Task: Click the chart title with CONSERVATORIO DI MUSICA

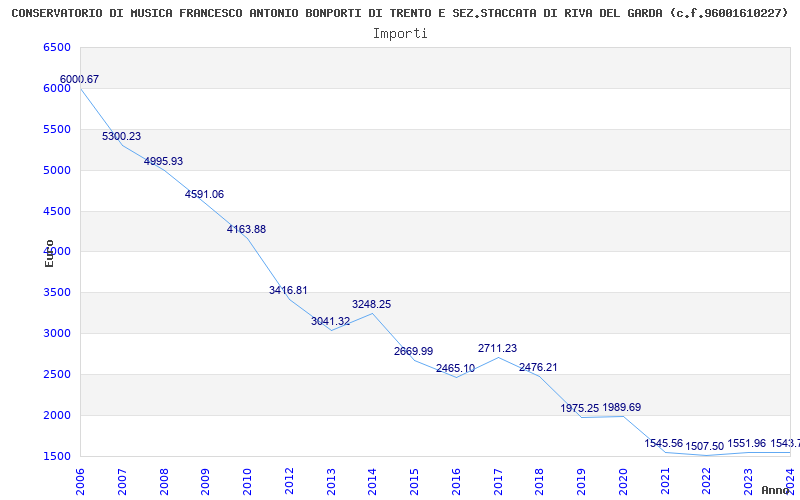Action: tap(400, 14)
